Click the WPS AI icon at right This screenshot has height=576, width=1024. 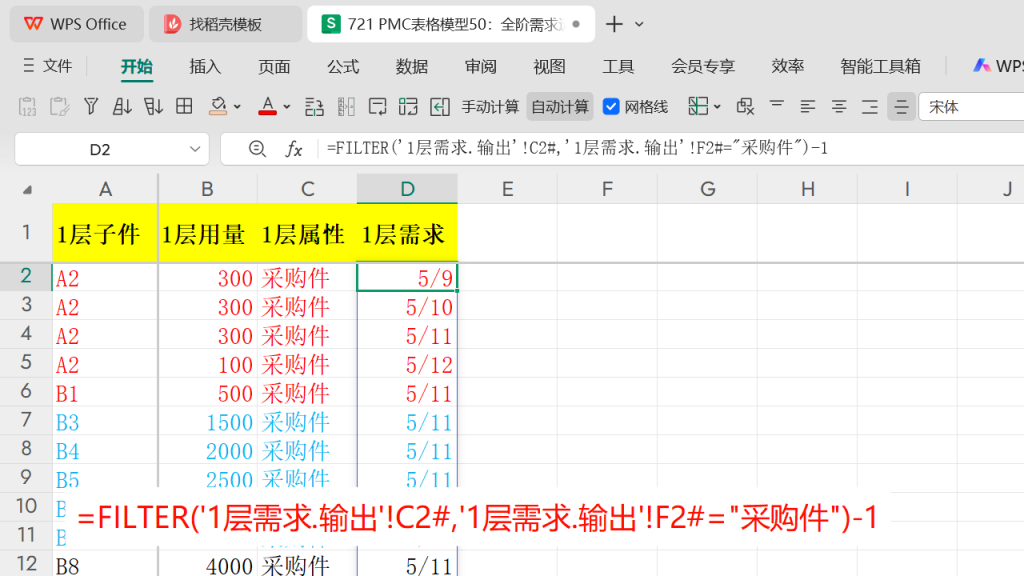pyautogui.click(x=981, y=65)
